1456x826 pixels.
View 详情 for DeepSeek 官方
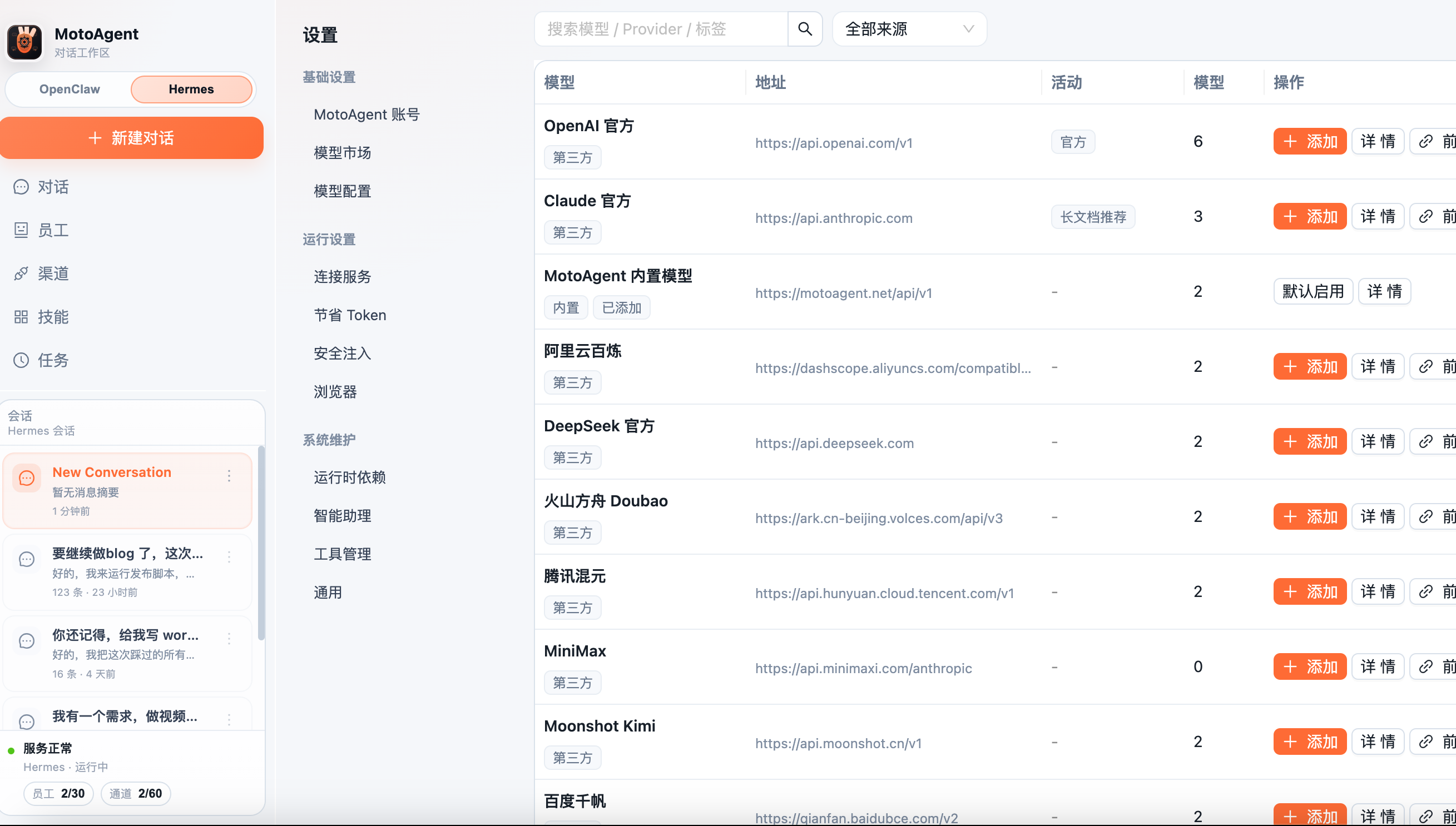[x=1378, y=441]
